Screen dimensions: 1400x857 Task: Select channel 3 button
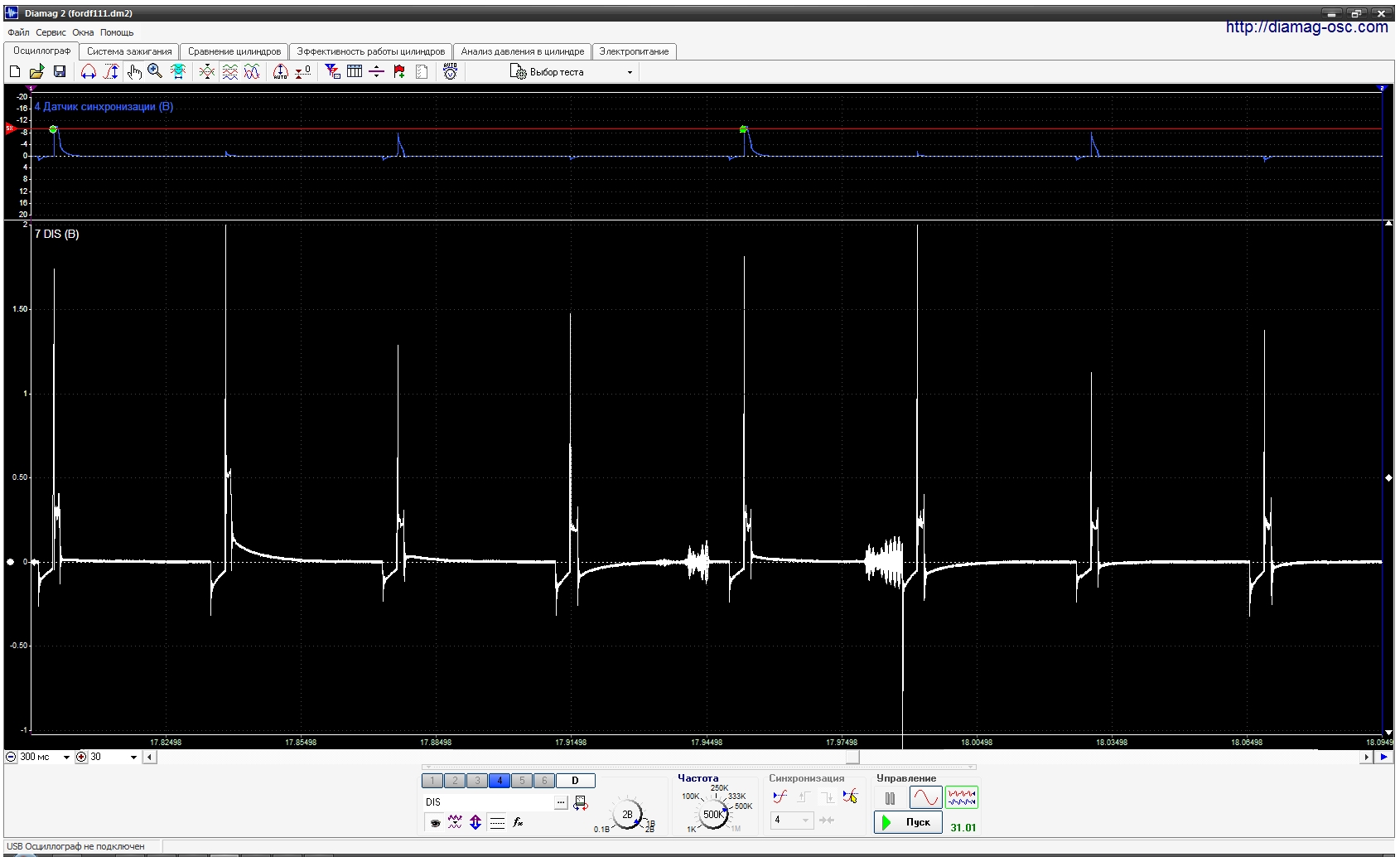click(x=477, y=781)
